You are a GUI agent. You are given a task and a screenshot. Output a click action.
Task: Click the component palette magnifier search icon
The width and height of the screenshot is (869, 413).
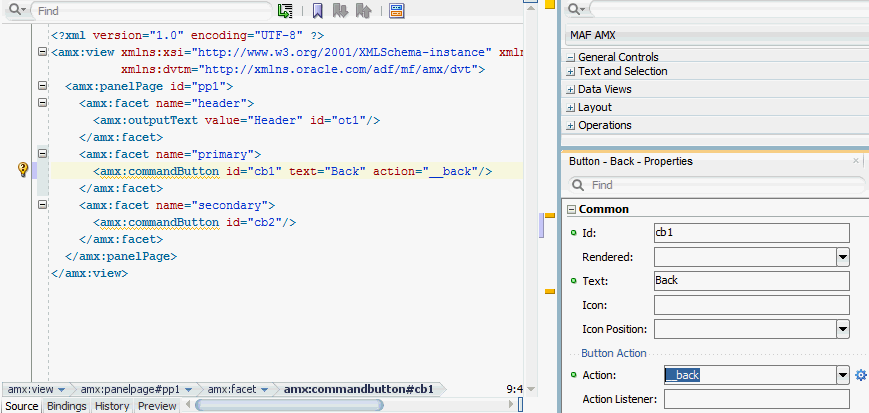(x=576, y=9)
